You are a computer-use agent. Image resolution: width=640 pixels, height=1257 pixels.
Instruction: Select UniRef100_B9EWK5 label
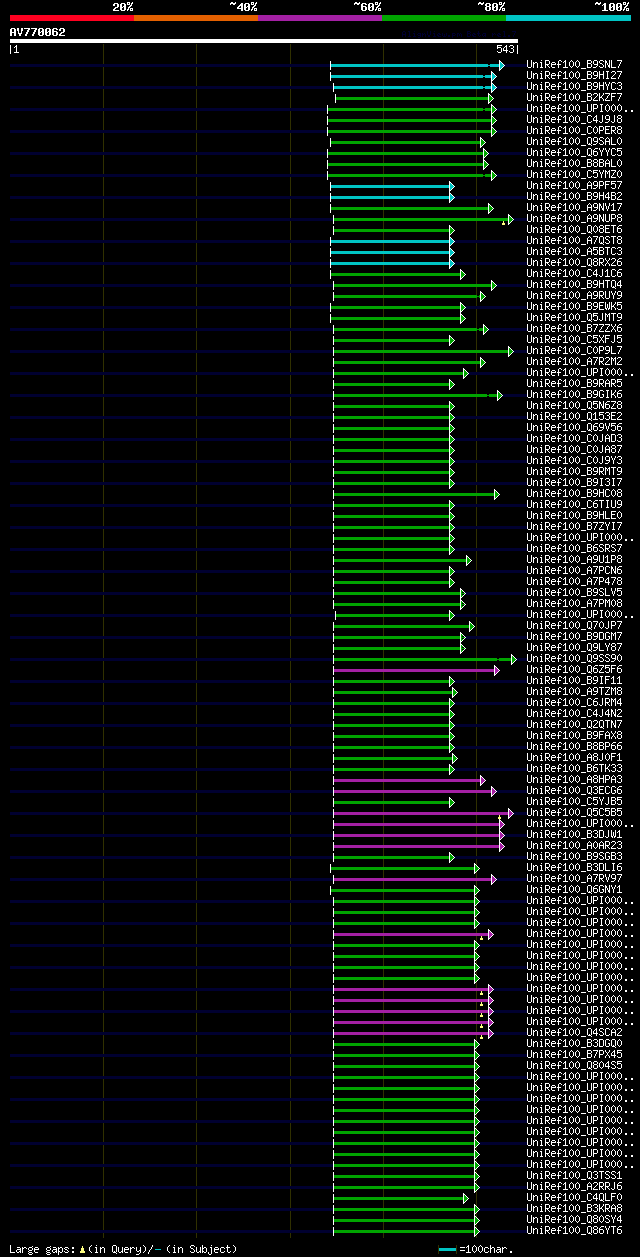(574, 307)
